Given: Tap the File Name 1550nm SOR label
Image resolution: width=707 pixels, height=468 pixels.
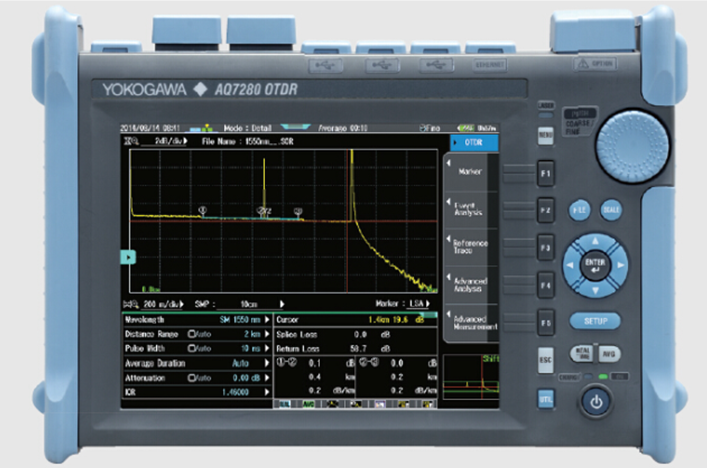Looking at the screenshot, I should tap(248, 142).
